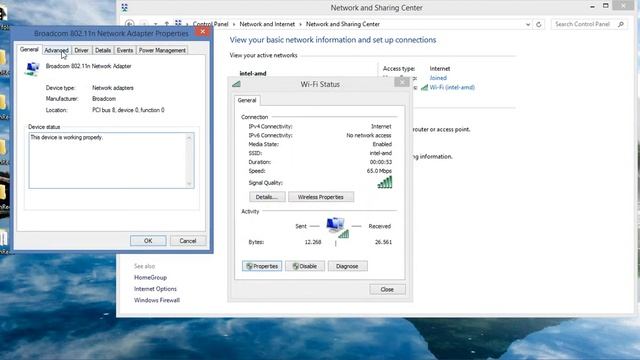The width and height of the screenshot is (640, 360).
Task: Open the Wi-Fi (intel-amd) connection link
Action: pos(452,87)
